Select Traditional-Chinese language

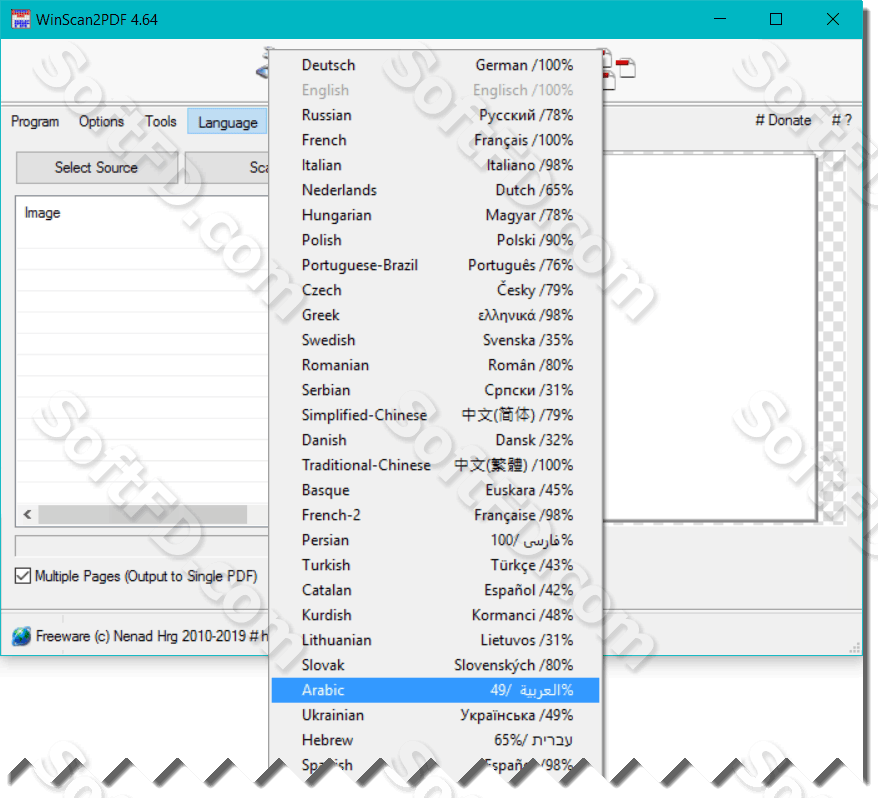pos(435,465)
